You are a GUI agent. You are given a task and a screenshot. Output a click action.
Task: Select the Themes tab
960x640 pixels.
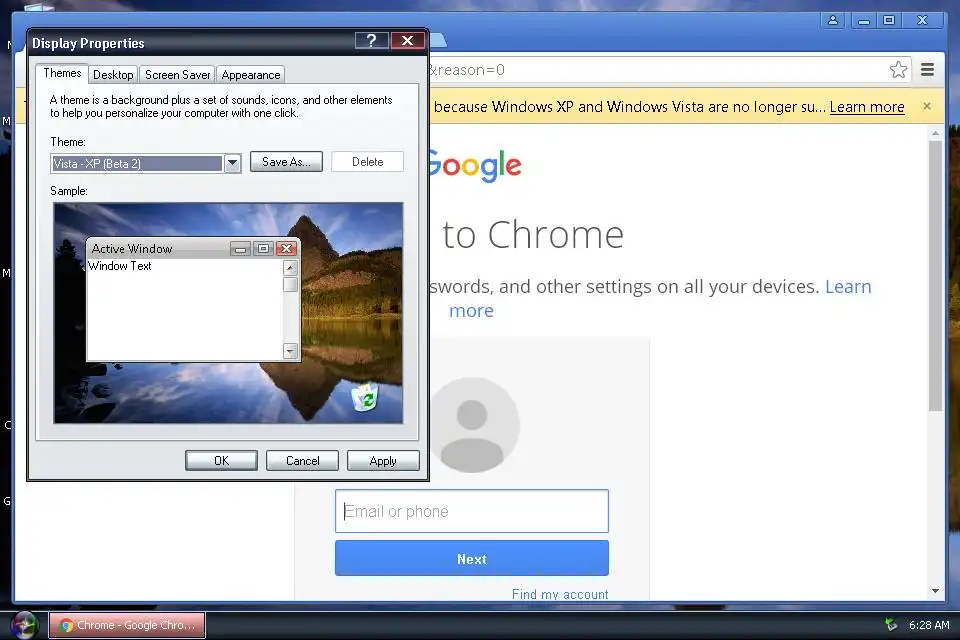point(62,73)
